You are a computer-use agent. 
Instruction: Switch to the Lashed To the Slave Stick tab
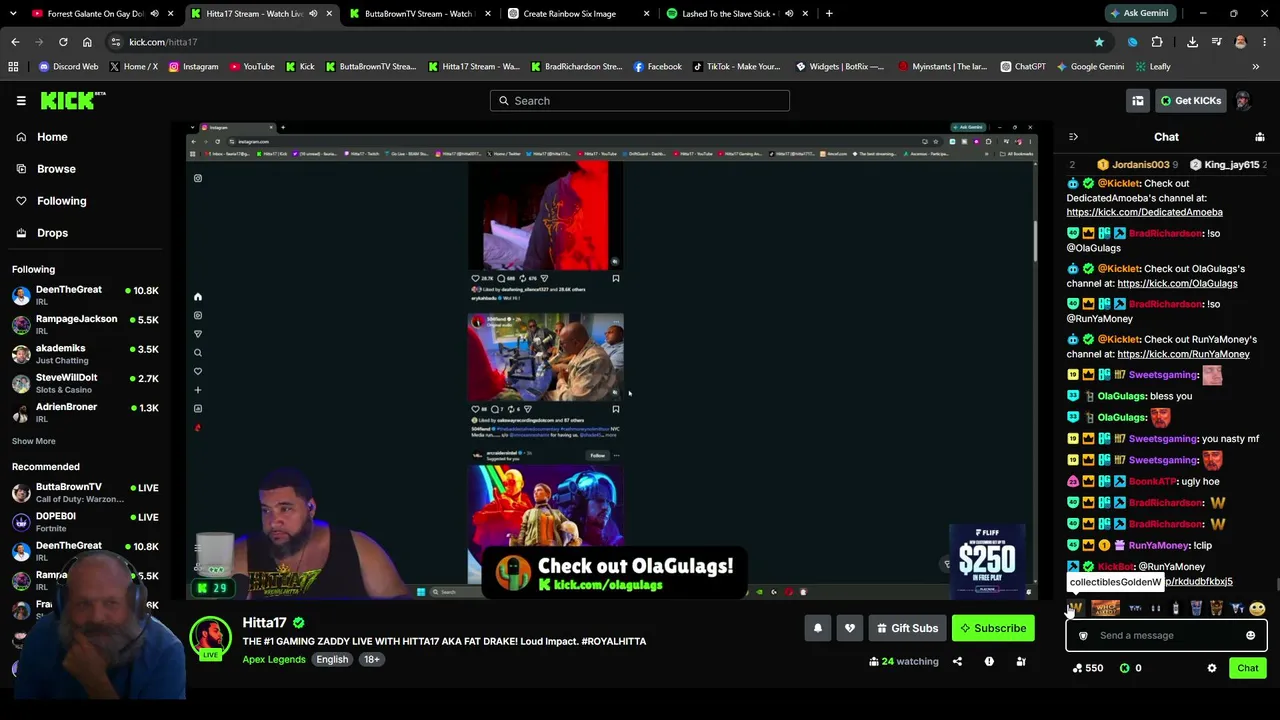coord(738,13)
